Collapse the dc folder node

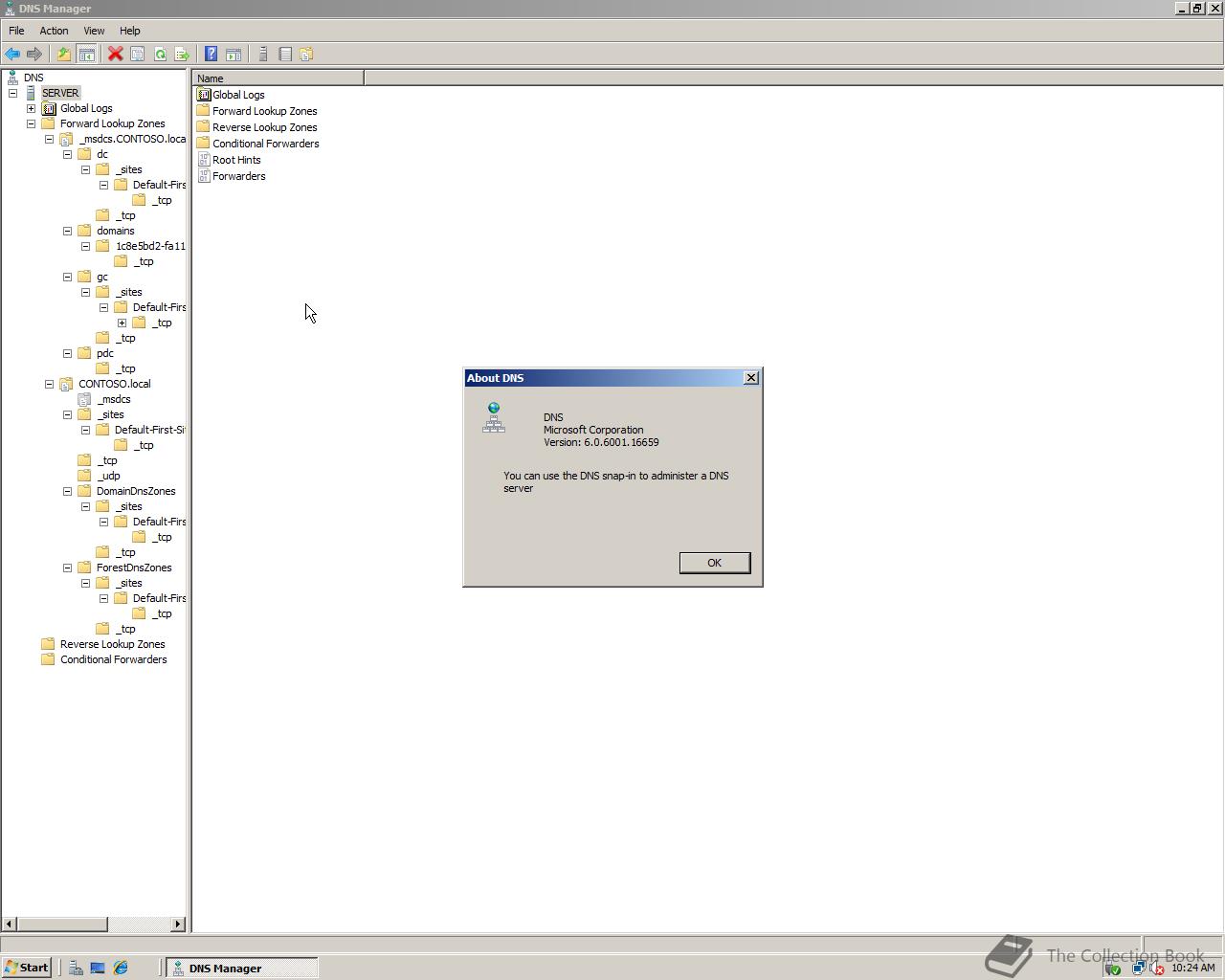(67, 154)
